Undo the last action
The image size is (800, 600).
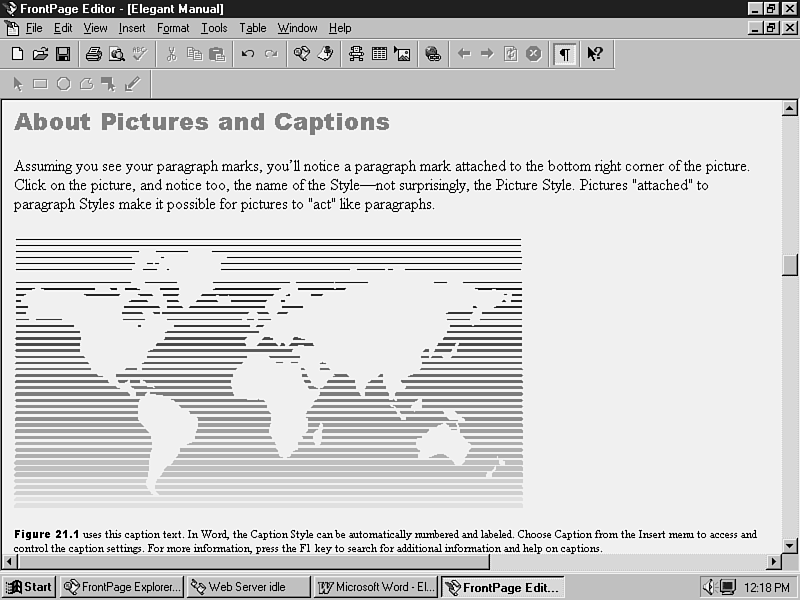[248, 54]
